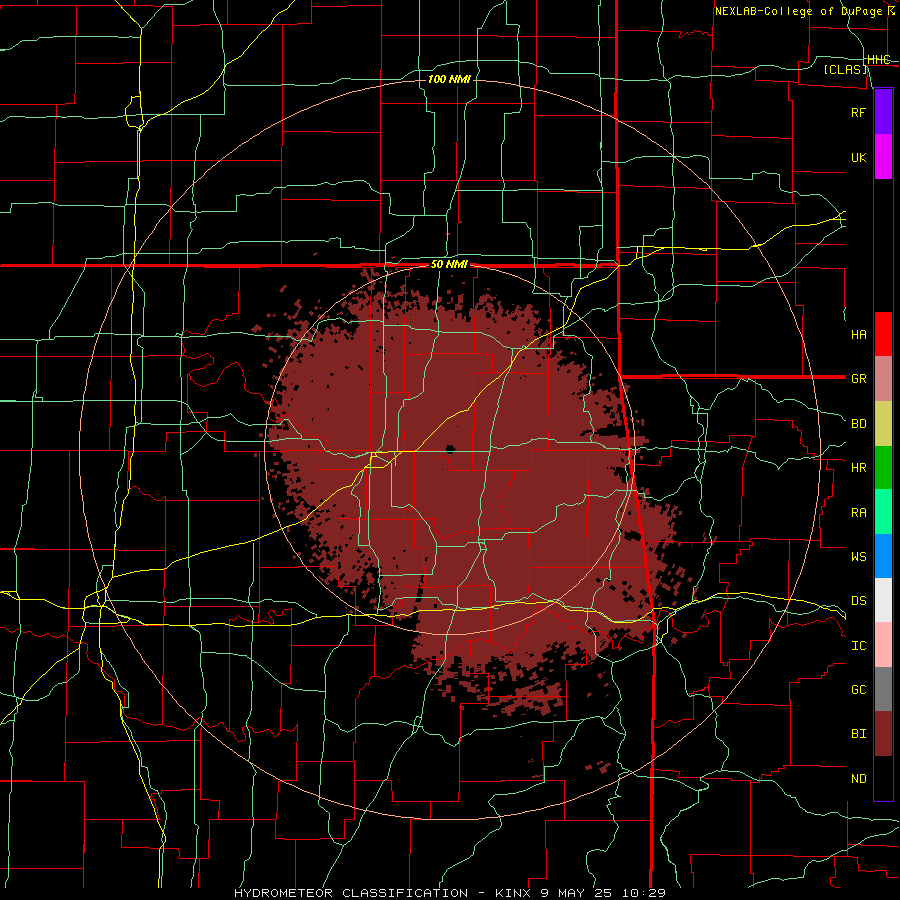Click the HHC product label
The image size is (900, 900).
(879, 60)
